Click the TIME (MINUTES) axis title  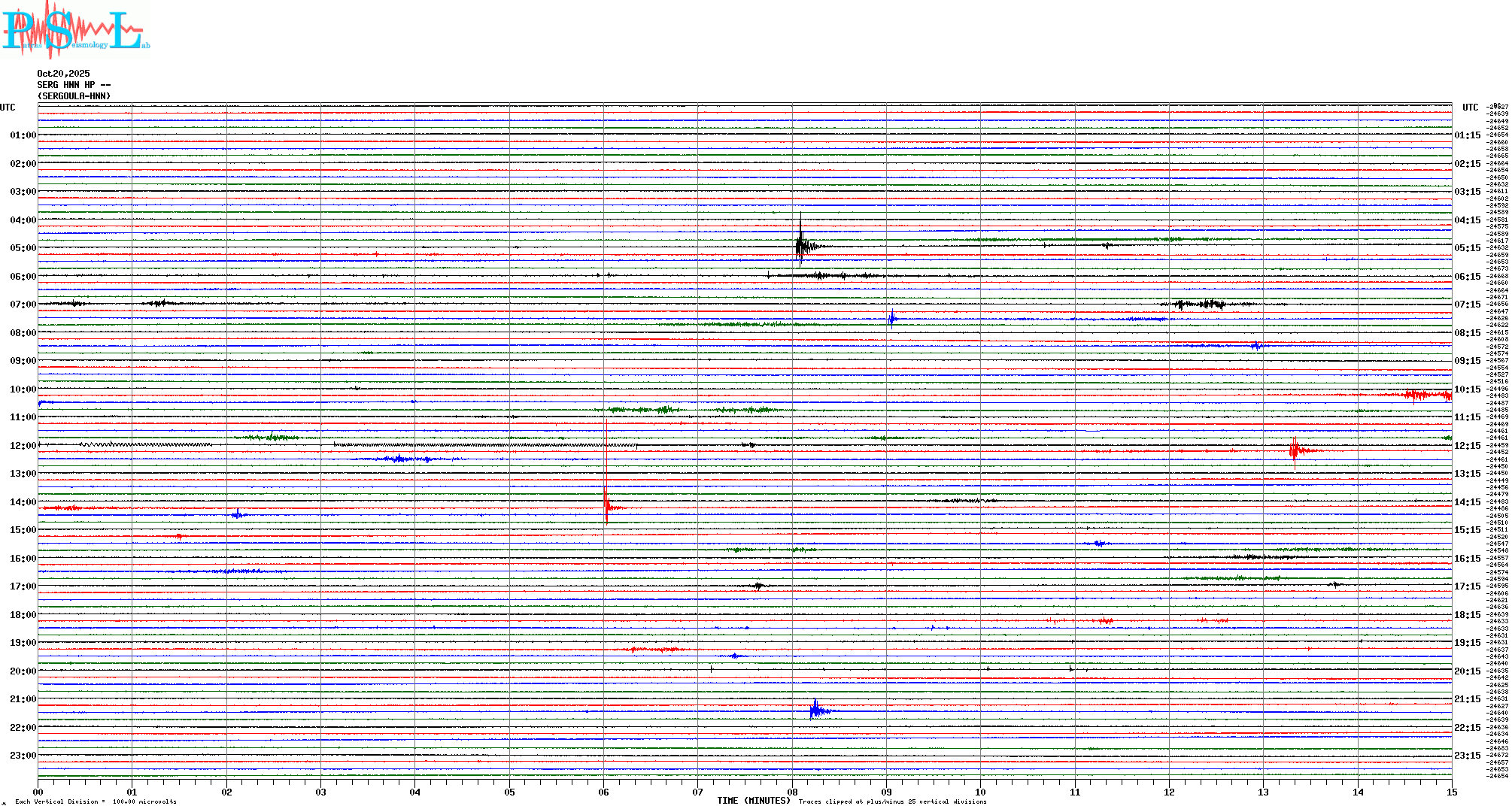click(753, 801)
